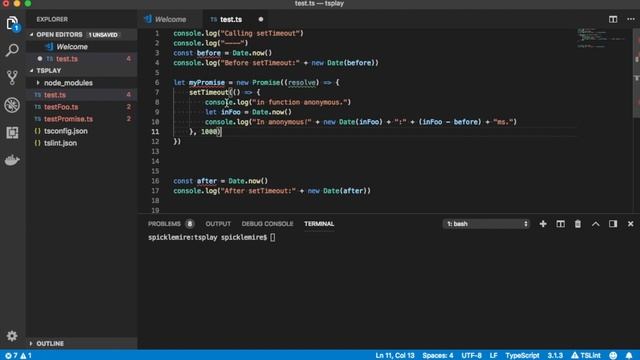
Task: Maximize the panel with up chevron
Action: pyautogui.click(x=596, y=224)
